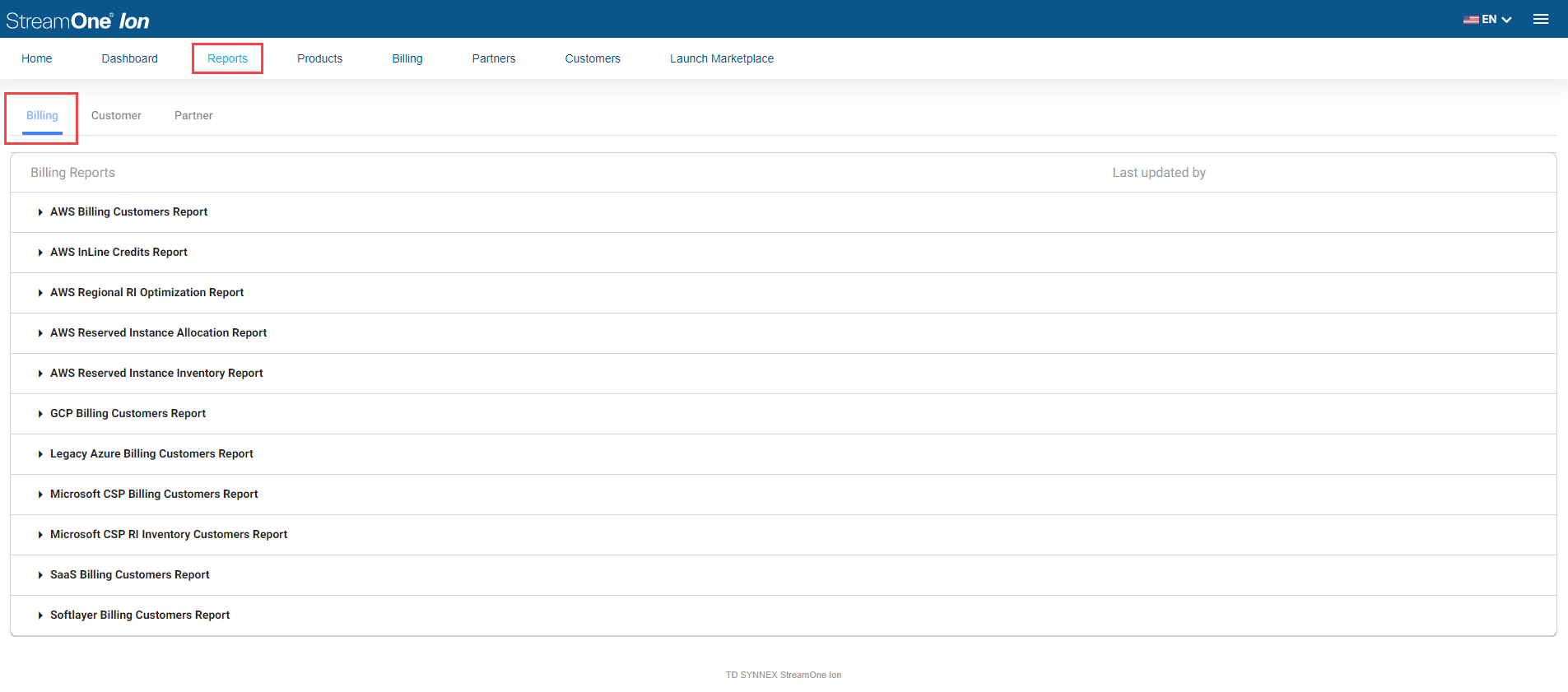Expand arrow for Legacy Azure Billing Customers Report

point(40,454)
